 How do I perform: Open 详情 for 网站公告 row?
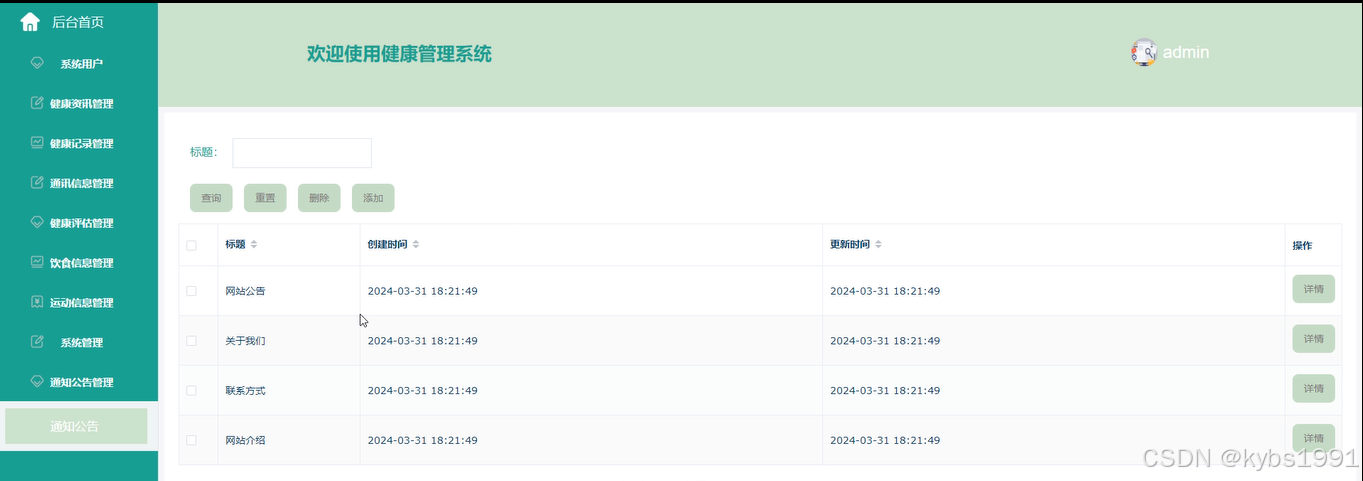(1313, 289)
